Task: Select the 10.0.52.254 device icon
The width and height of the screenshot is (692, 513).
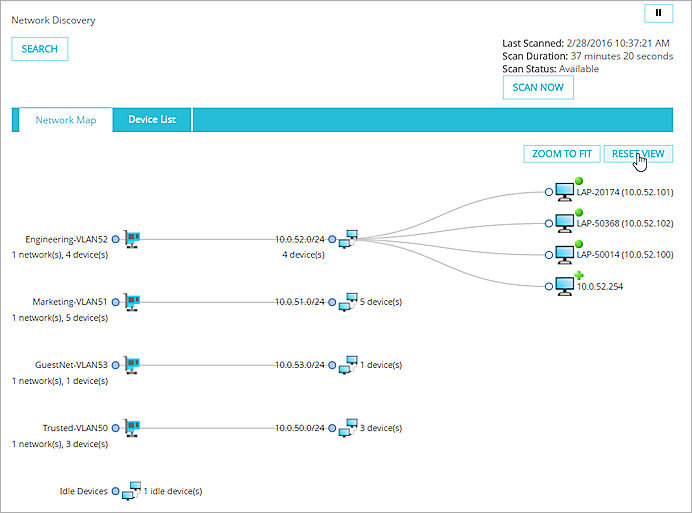Action: [x=565, y=286]
